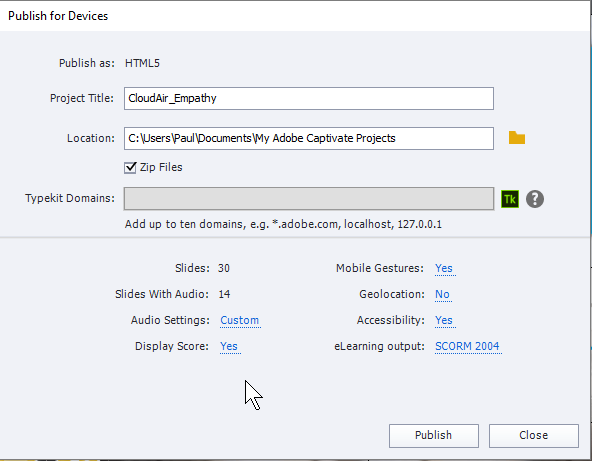Click the 'Add up to ten domains' hint
Image resolution: width=592 pixels, height=461 pixels.
(x=283, y=224)
